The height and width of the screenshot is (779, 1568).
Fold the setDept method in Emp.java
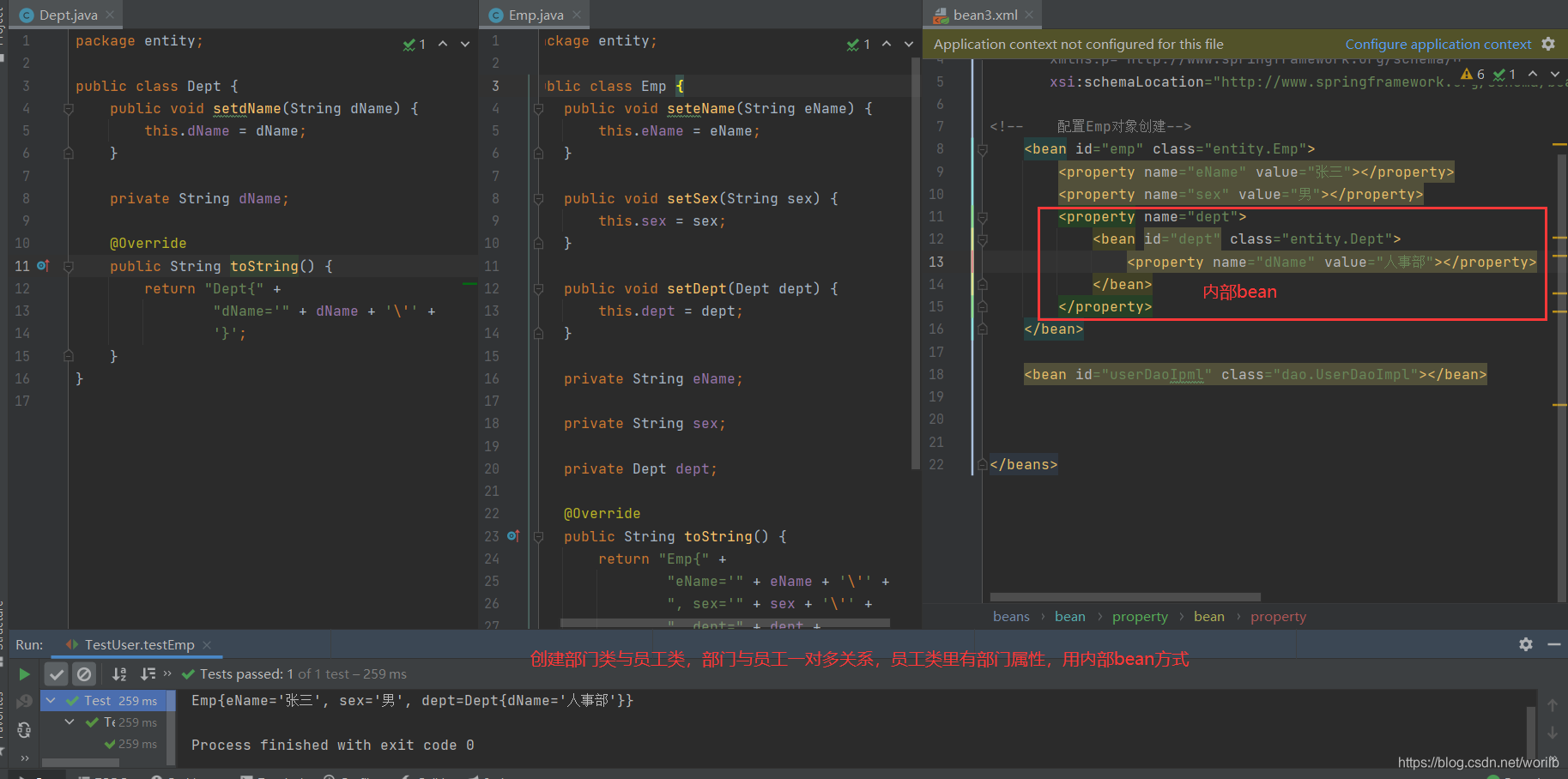[538, 289]
